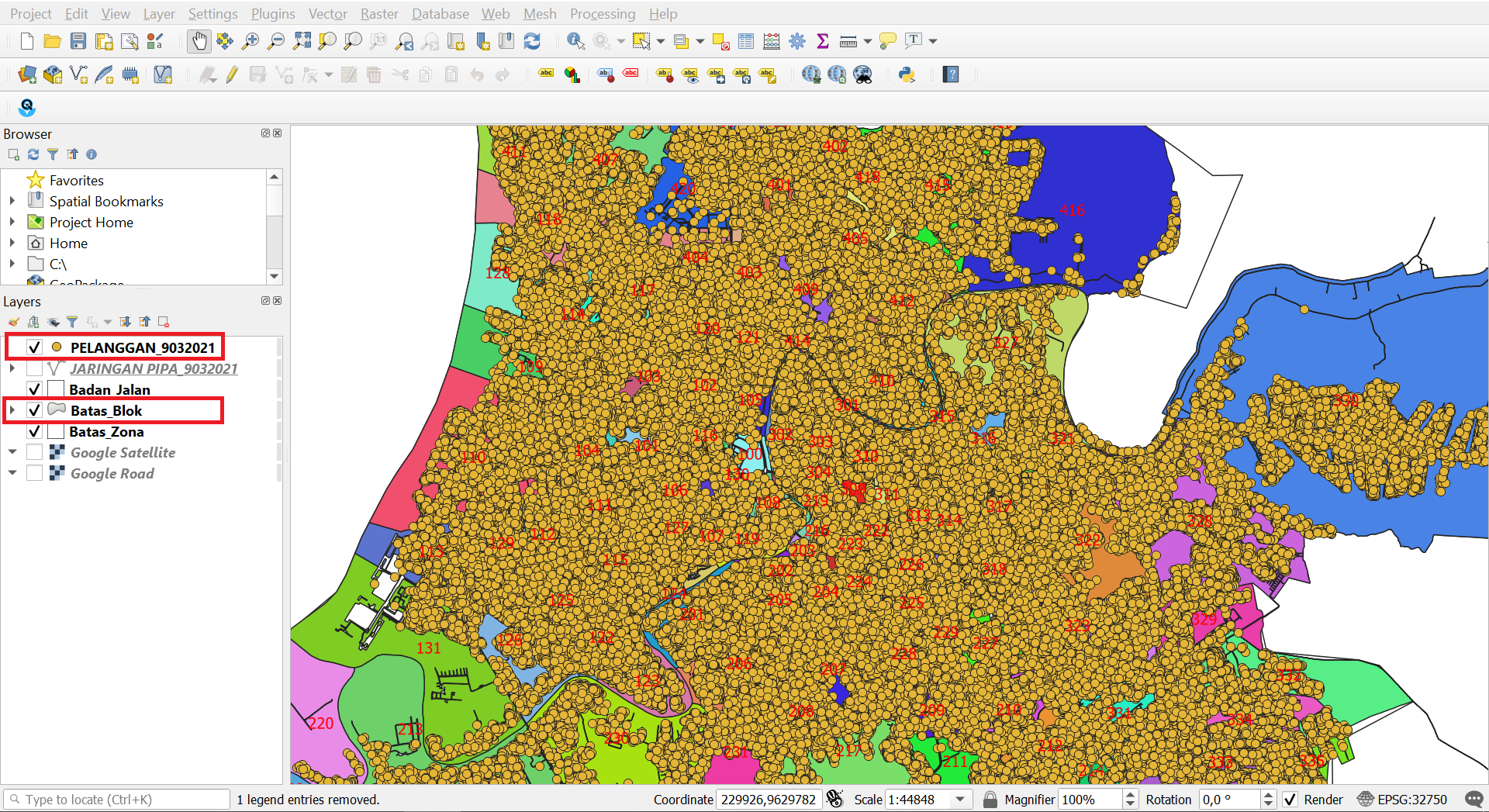Select the PELANGGAN_9032021 layer symbol
This screenshot has height=812, width=1489.
click(x=57, y=347)
